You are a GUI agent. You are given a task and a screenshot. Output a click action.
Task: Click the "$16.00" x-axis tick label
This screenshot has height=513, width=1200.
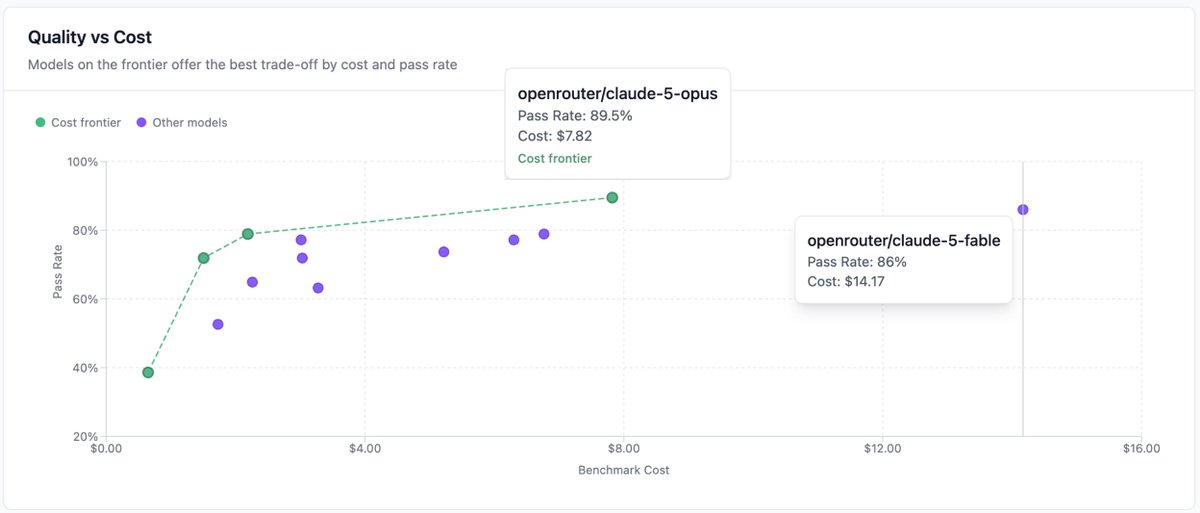coord(1141,449)
